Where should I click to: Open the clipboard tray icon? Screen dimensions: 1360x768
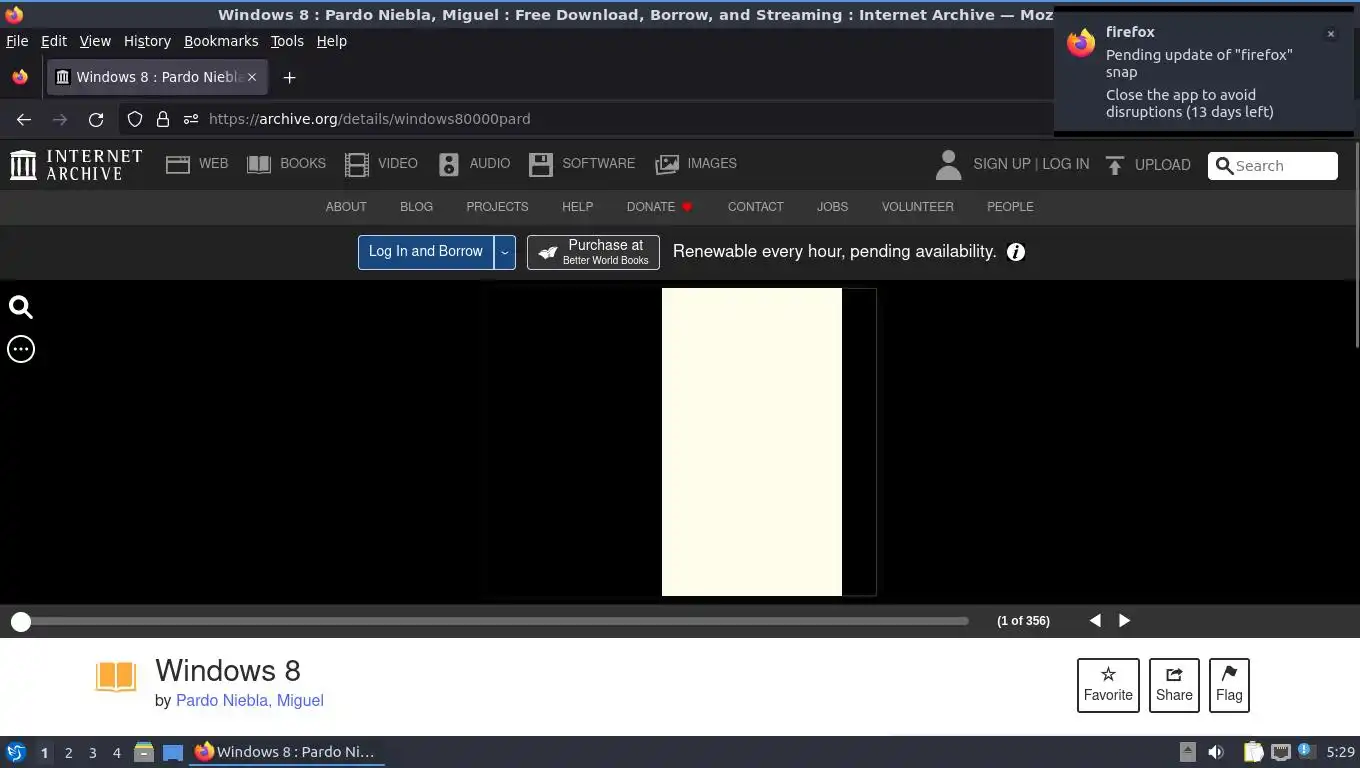click(1253, 752)
